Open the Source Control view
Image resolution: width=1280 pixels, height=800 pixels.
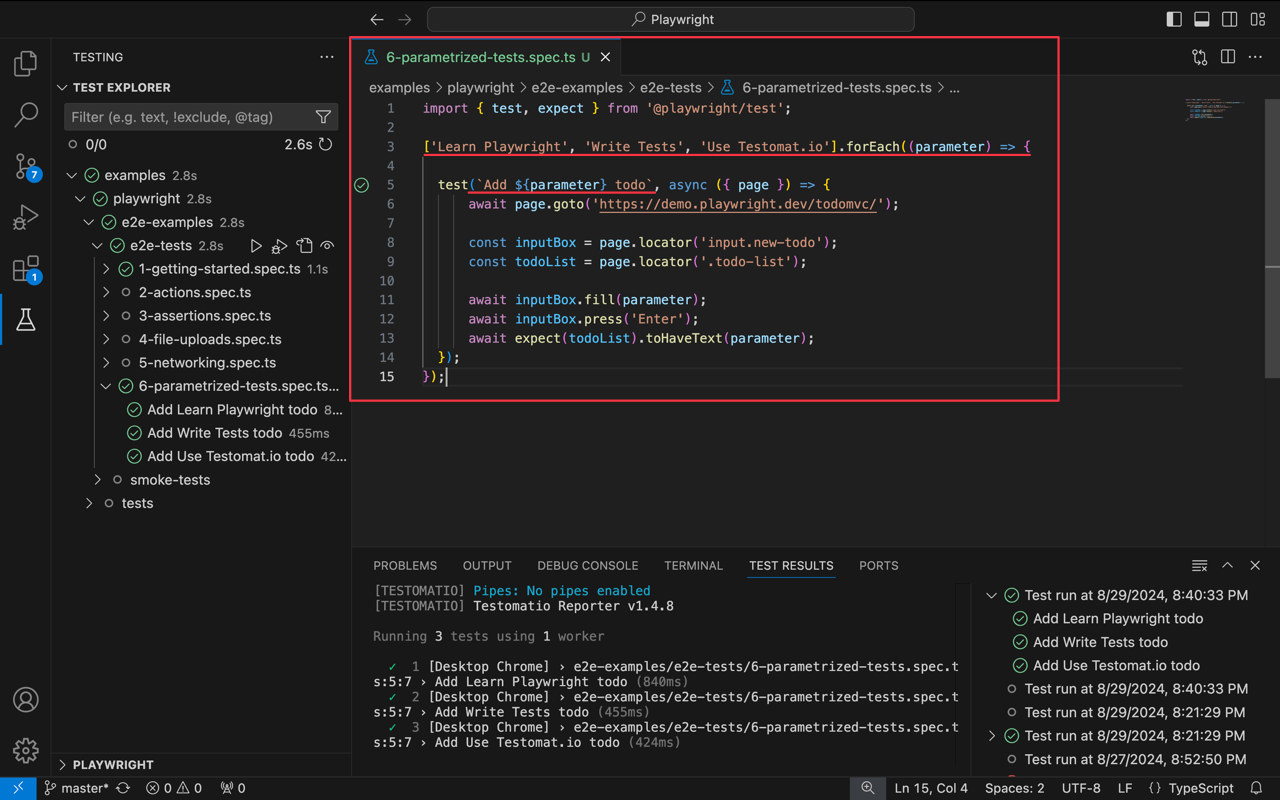[25, 167]
